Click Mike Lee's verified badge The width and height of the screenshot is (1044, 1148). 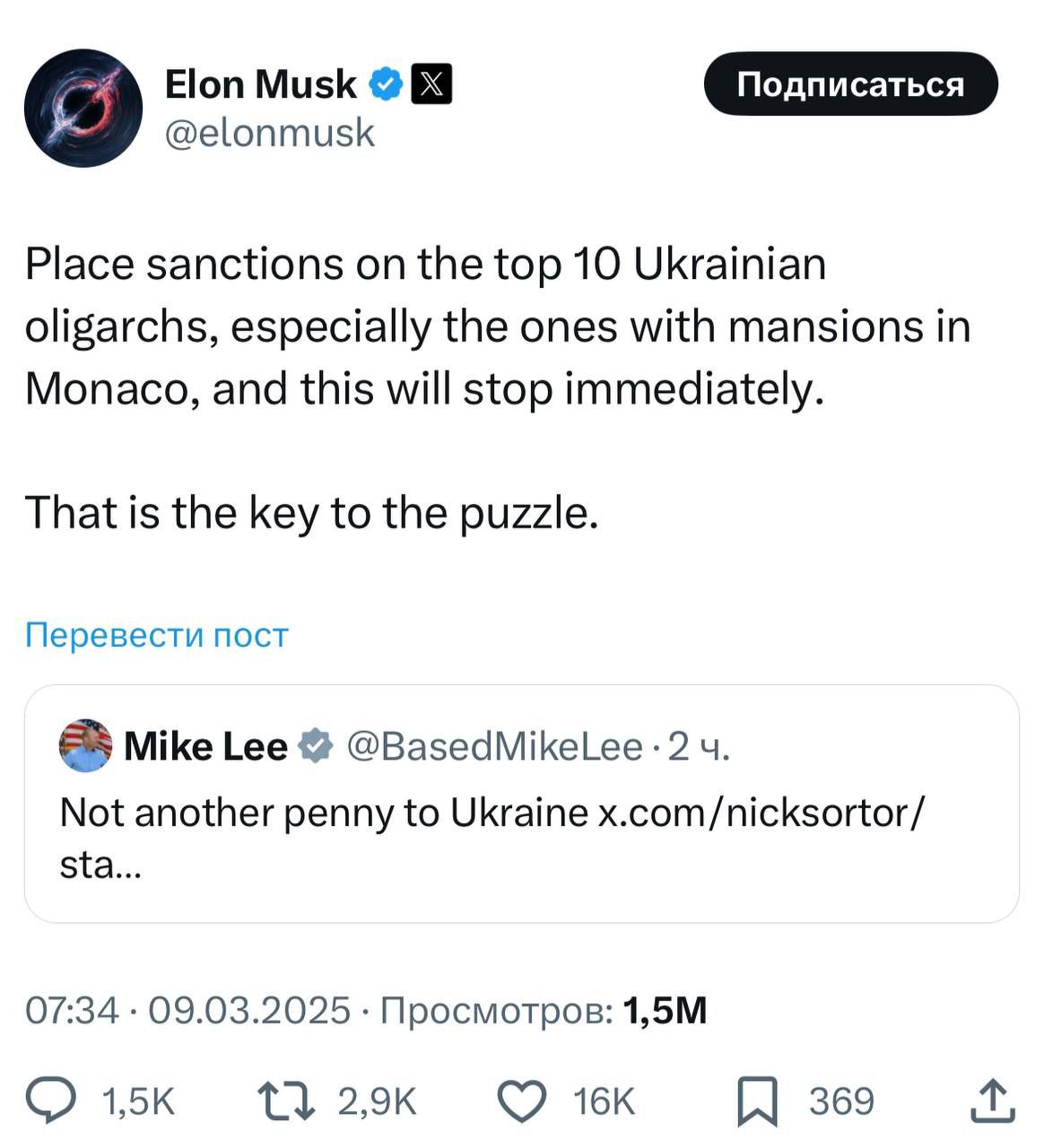[x=315, y=746]
